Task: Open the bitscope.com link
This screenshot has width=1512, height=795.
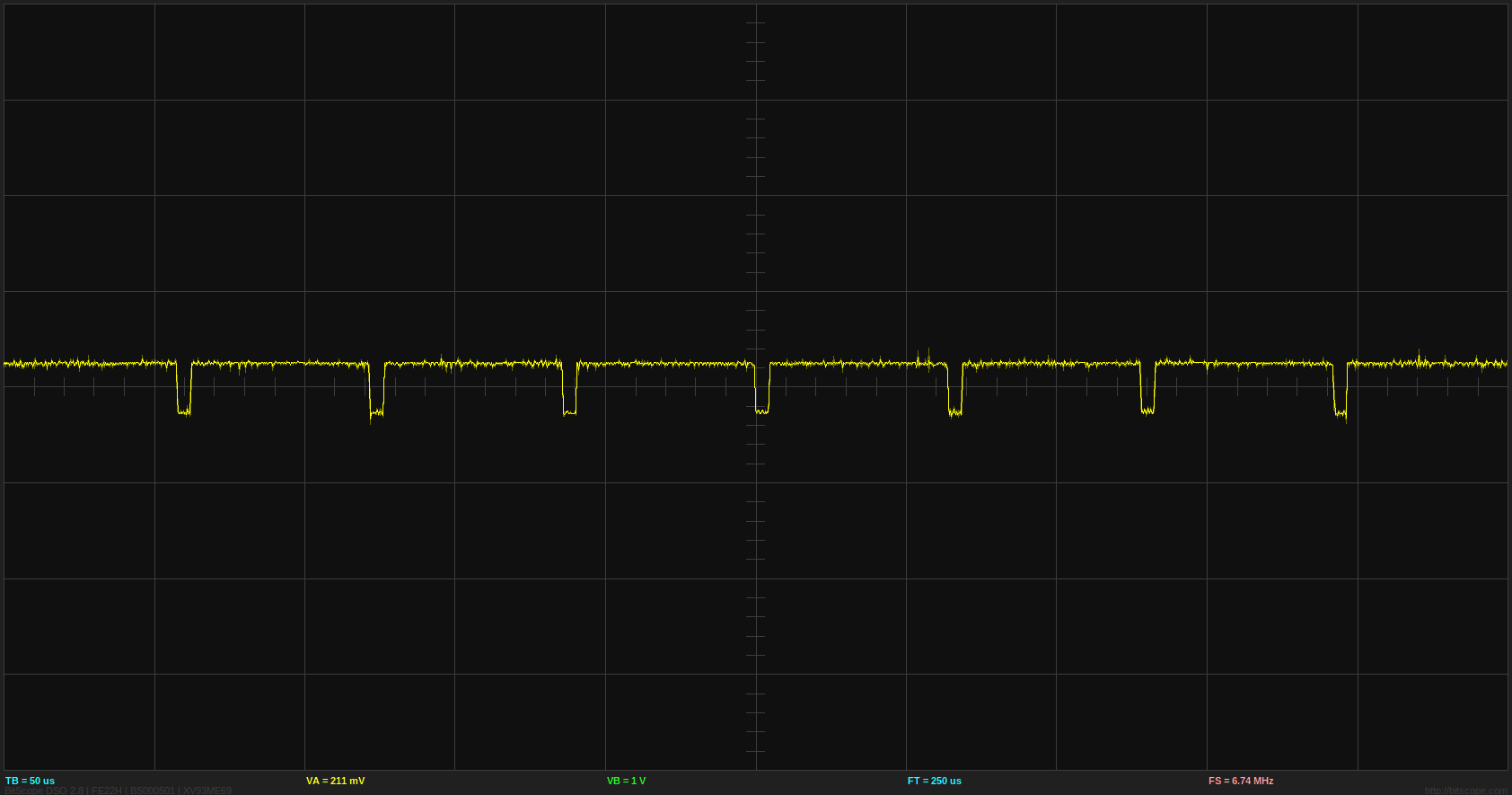Action: click(x=1465, y=791)
